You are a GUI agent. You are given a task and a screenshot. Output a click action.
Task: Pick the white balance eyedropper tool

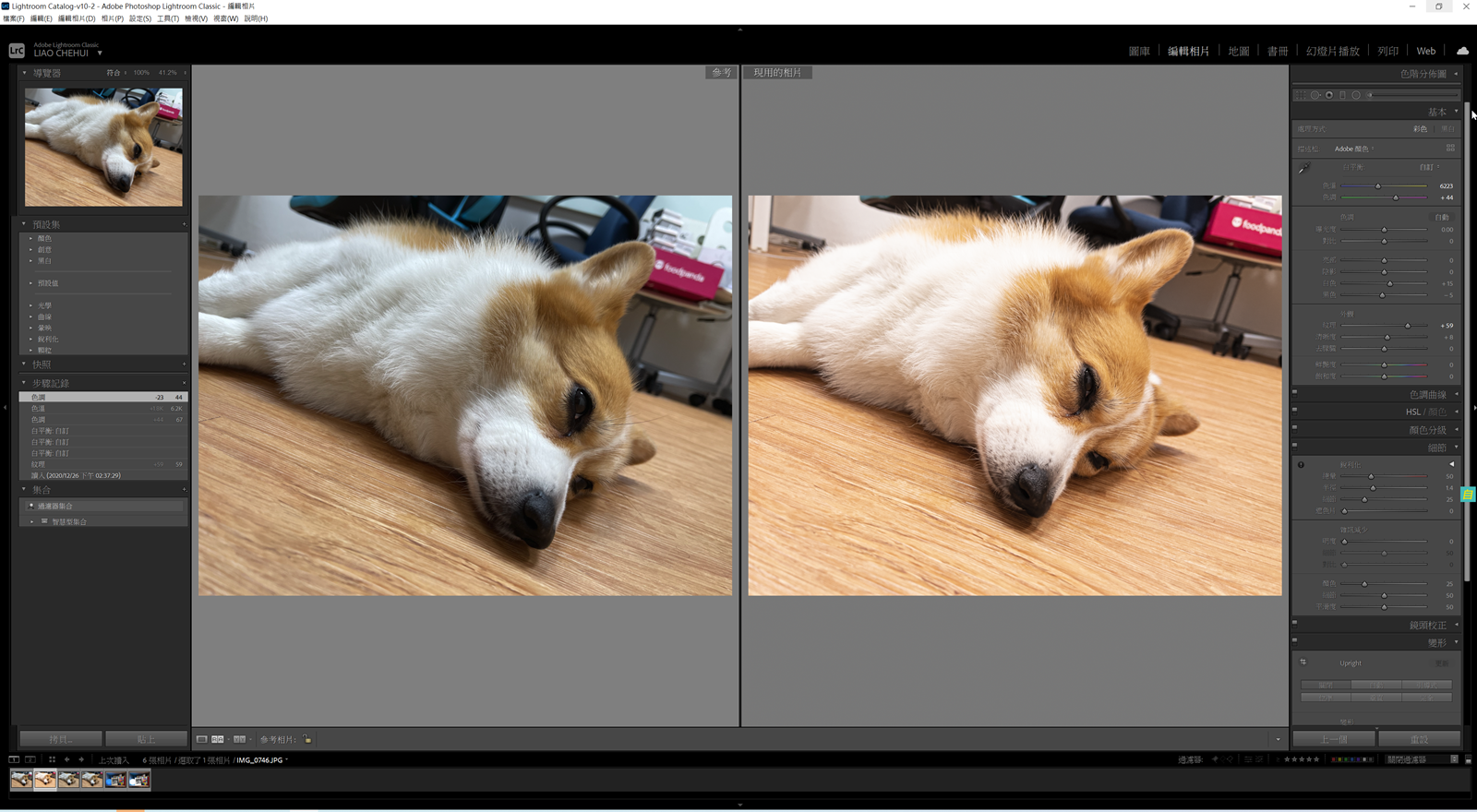[1303, 169]
